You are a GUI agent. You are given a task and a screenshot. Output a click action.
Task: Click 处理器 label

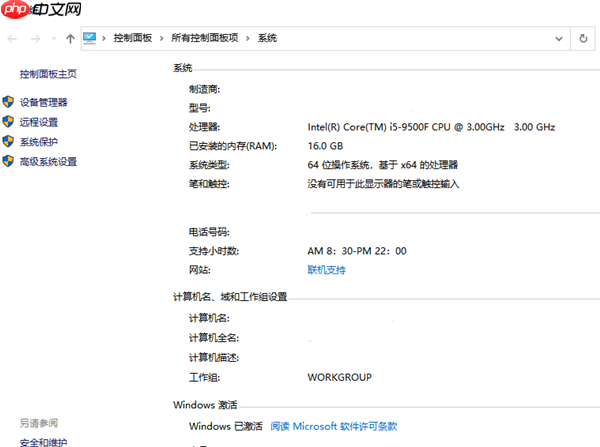204,127
